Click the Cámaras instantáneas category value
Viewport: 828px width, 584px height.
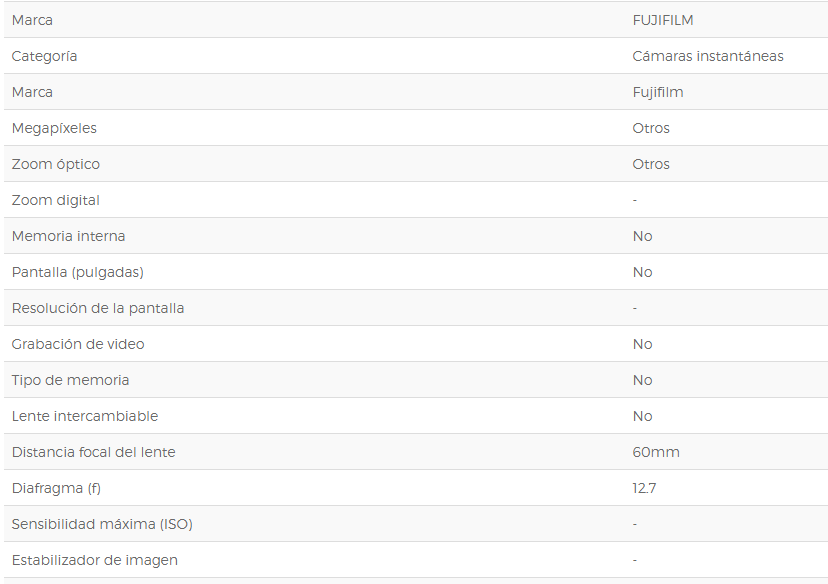point(708,56)
